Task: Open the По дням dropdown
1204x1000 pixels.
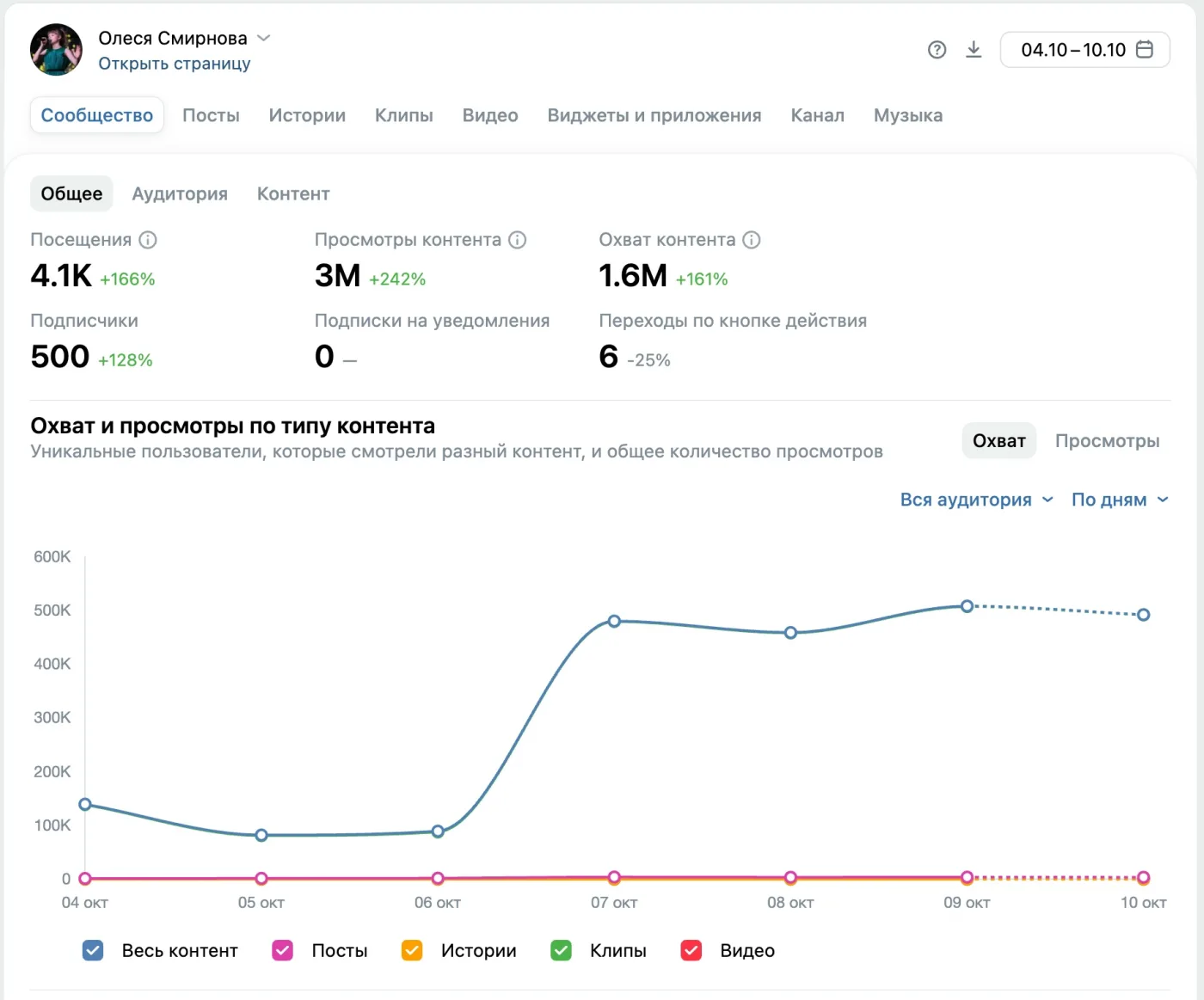Action: (1121, 500)
